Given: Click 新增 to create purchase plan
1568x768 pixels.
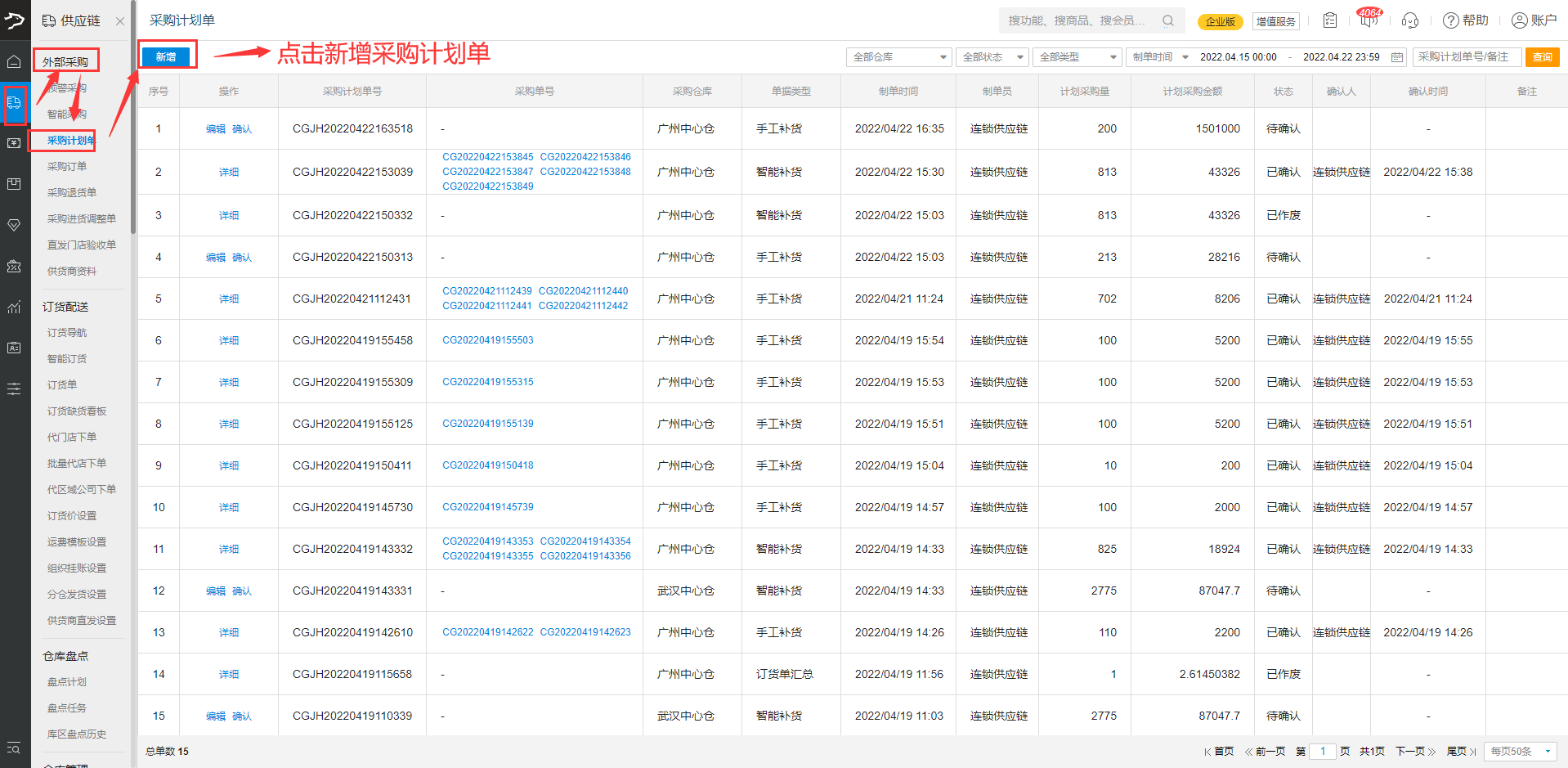Looking at the screenshot, I should (166, 56).
